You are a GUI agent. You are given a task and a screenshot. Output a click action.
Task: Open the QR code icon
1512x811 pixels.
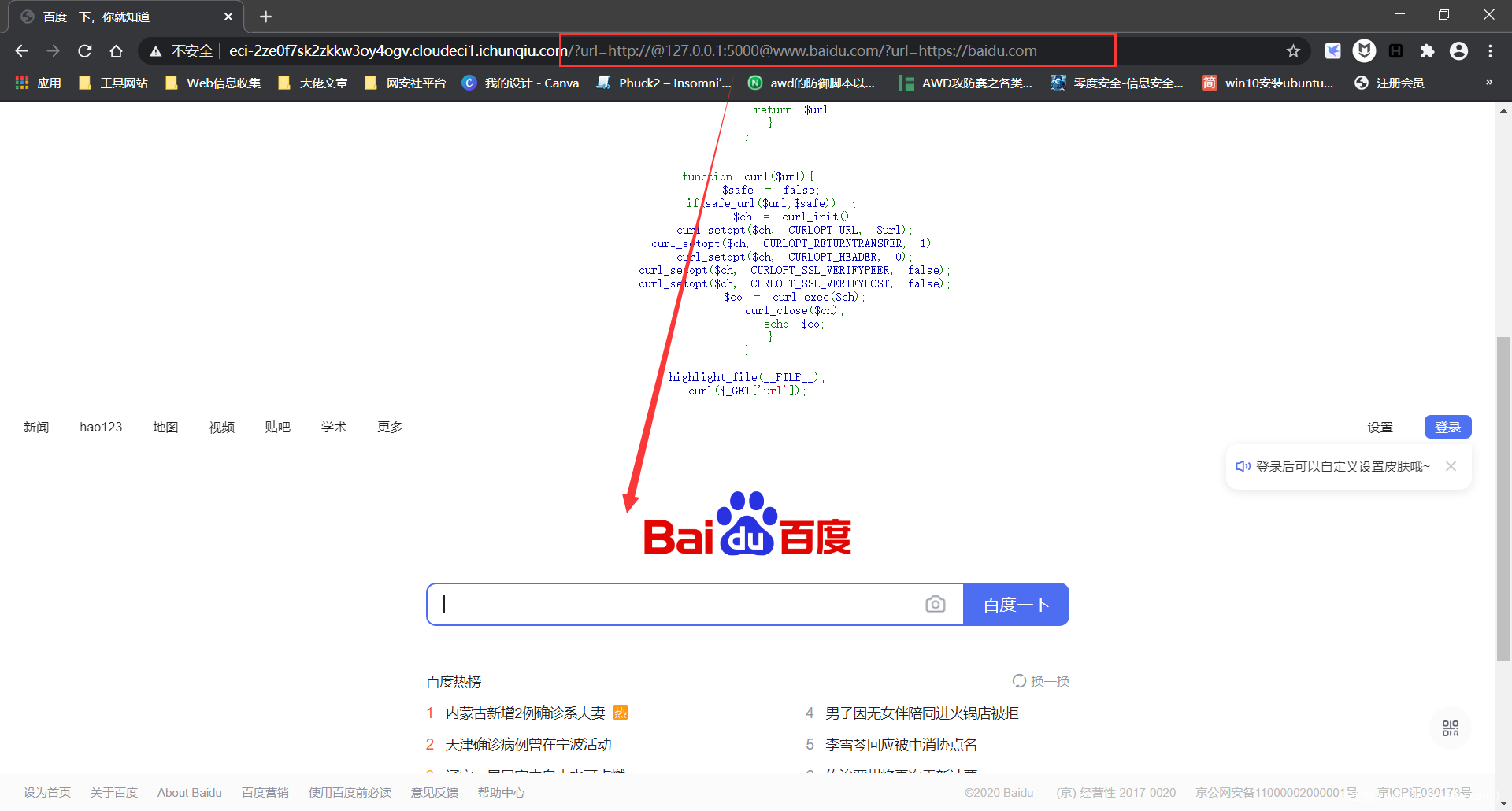(1450, 728)
